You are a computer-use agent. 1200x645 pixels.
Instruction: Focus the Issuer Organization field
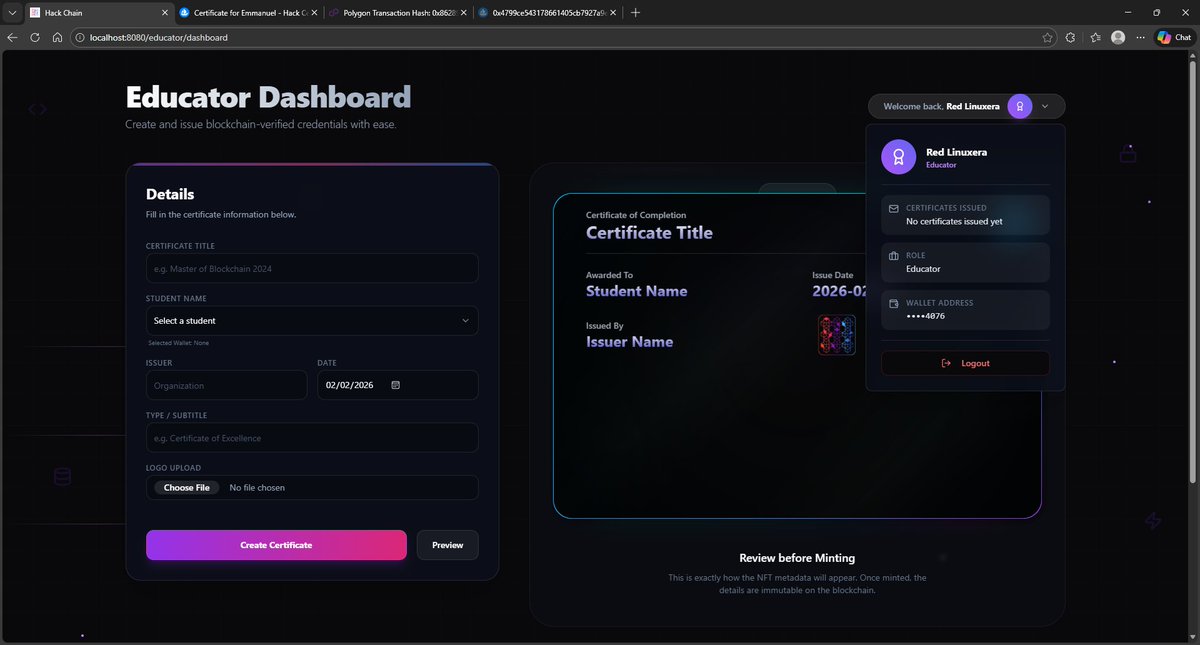(227, 385)
